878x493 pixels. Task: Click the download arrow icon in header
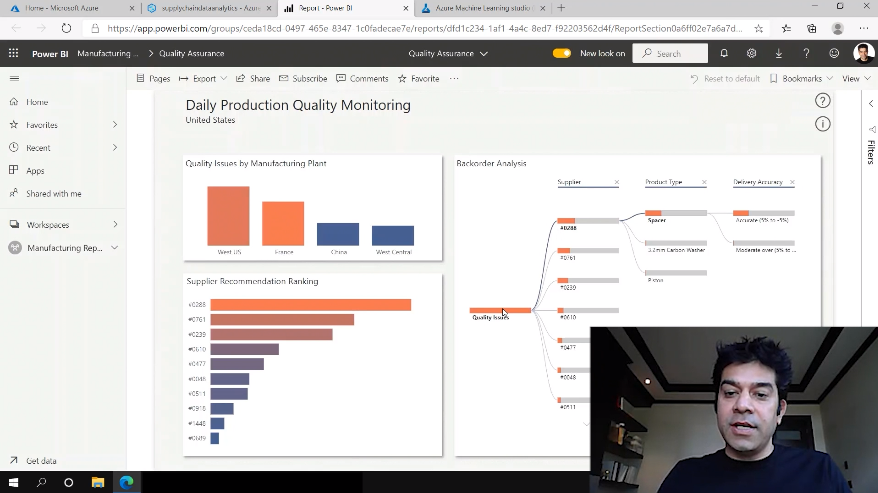(x=779, y=53)
